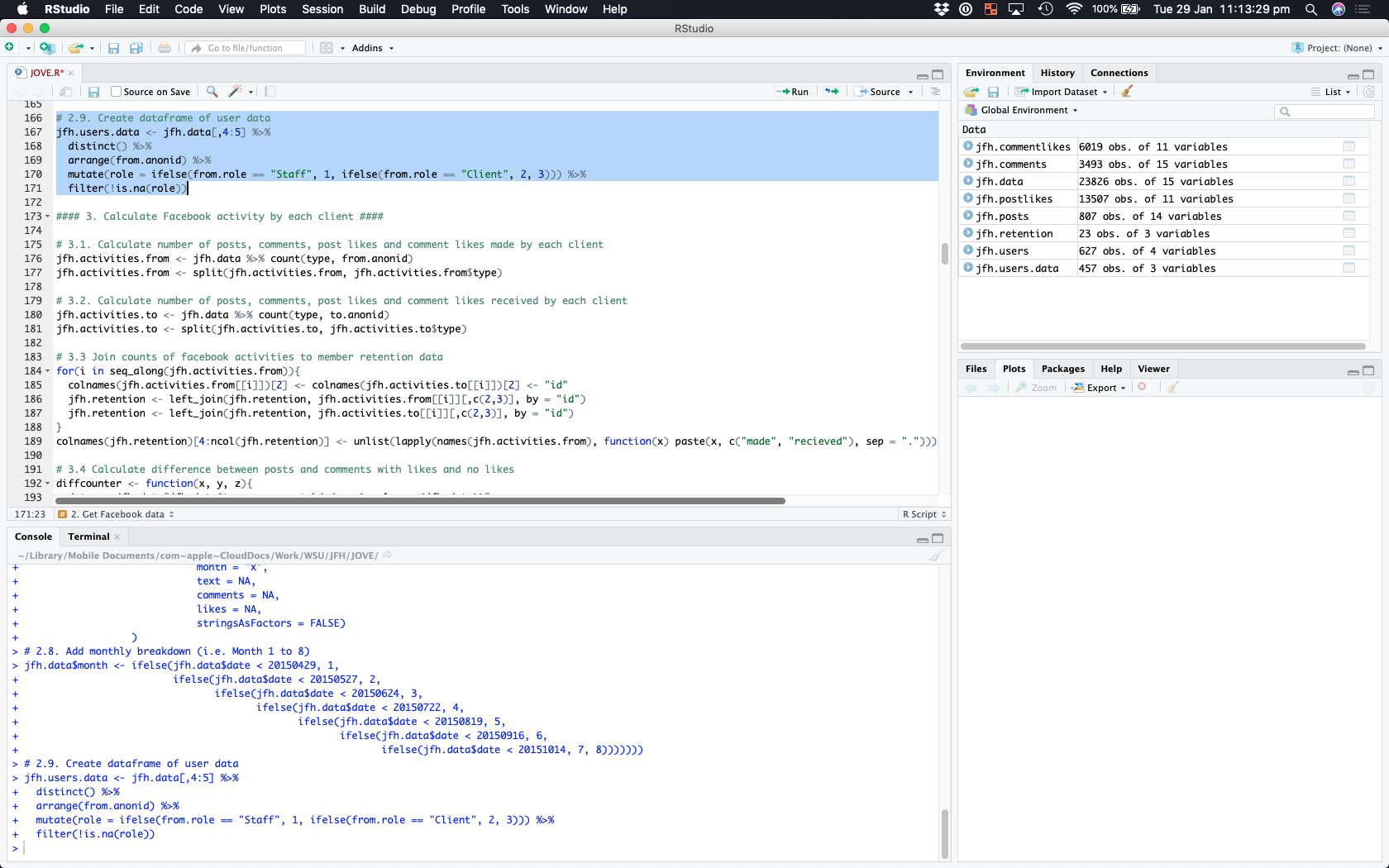Clear environment objects with the broom icon
1389x868 pixels.
(1127, 92)
